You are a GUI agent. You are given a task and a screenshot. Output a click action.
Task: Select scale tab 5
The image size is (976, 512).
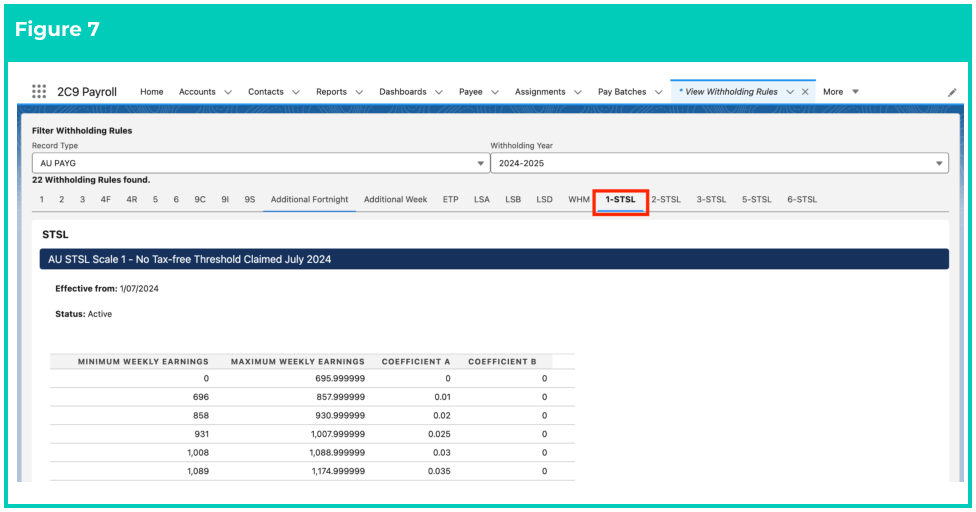coord(155,200)
